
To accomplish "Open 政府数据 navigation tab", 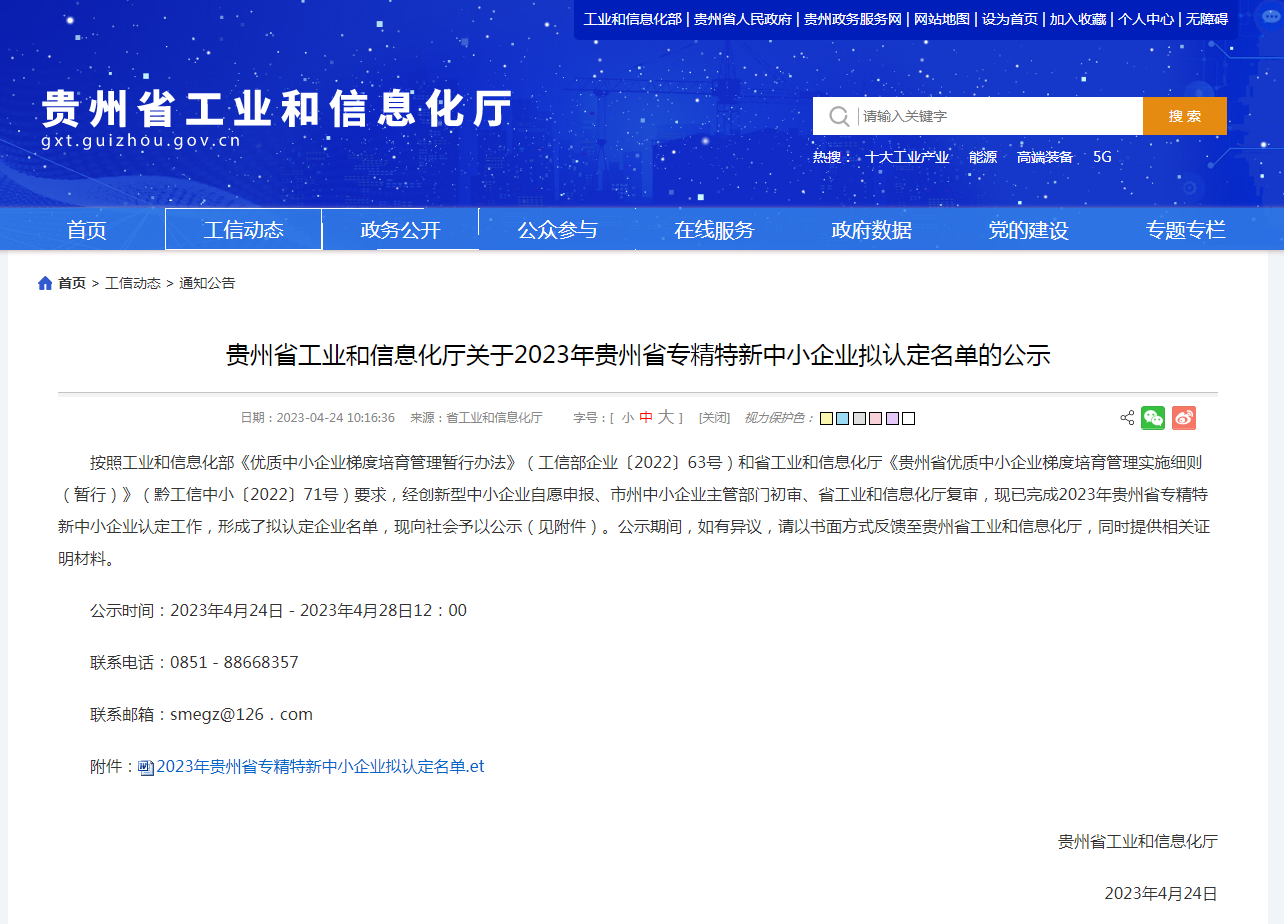I will (x=872, y=230).
